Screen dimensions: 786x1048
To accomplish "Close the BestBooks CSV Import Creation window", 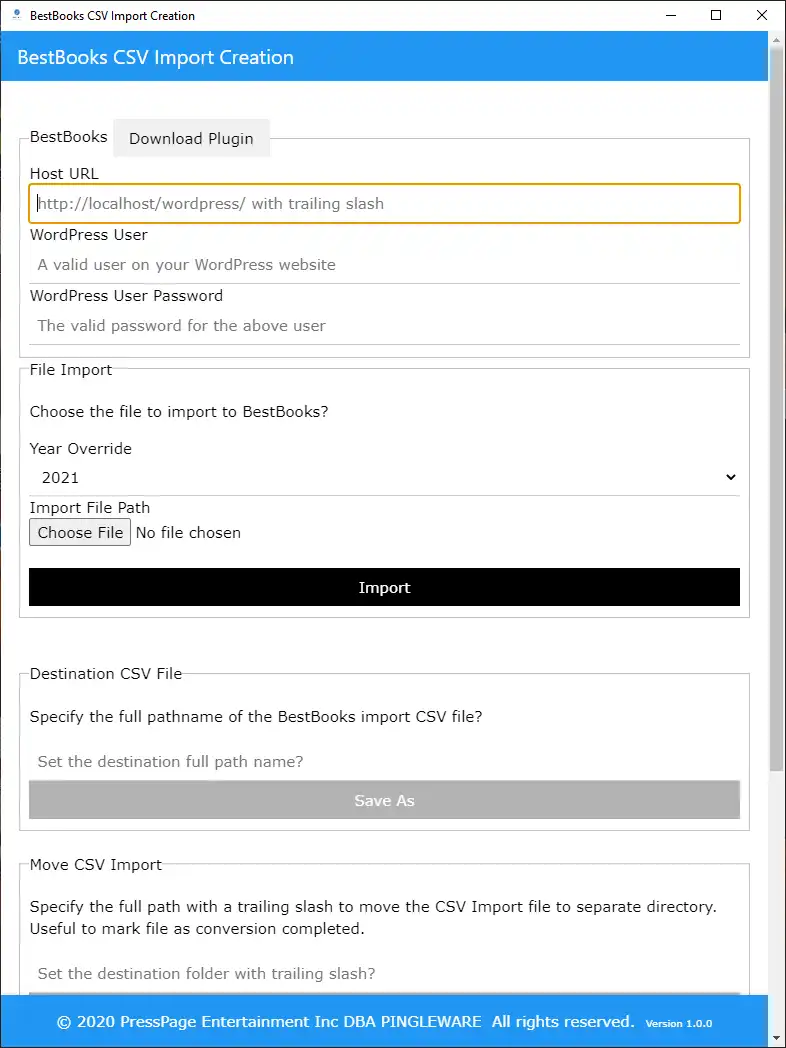I will click(762, 15).
